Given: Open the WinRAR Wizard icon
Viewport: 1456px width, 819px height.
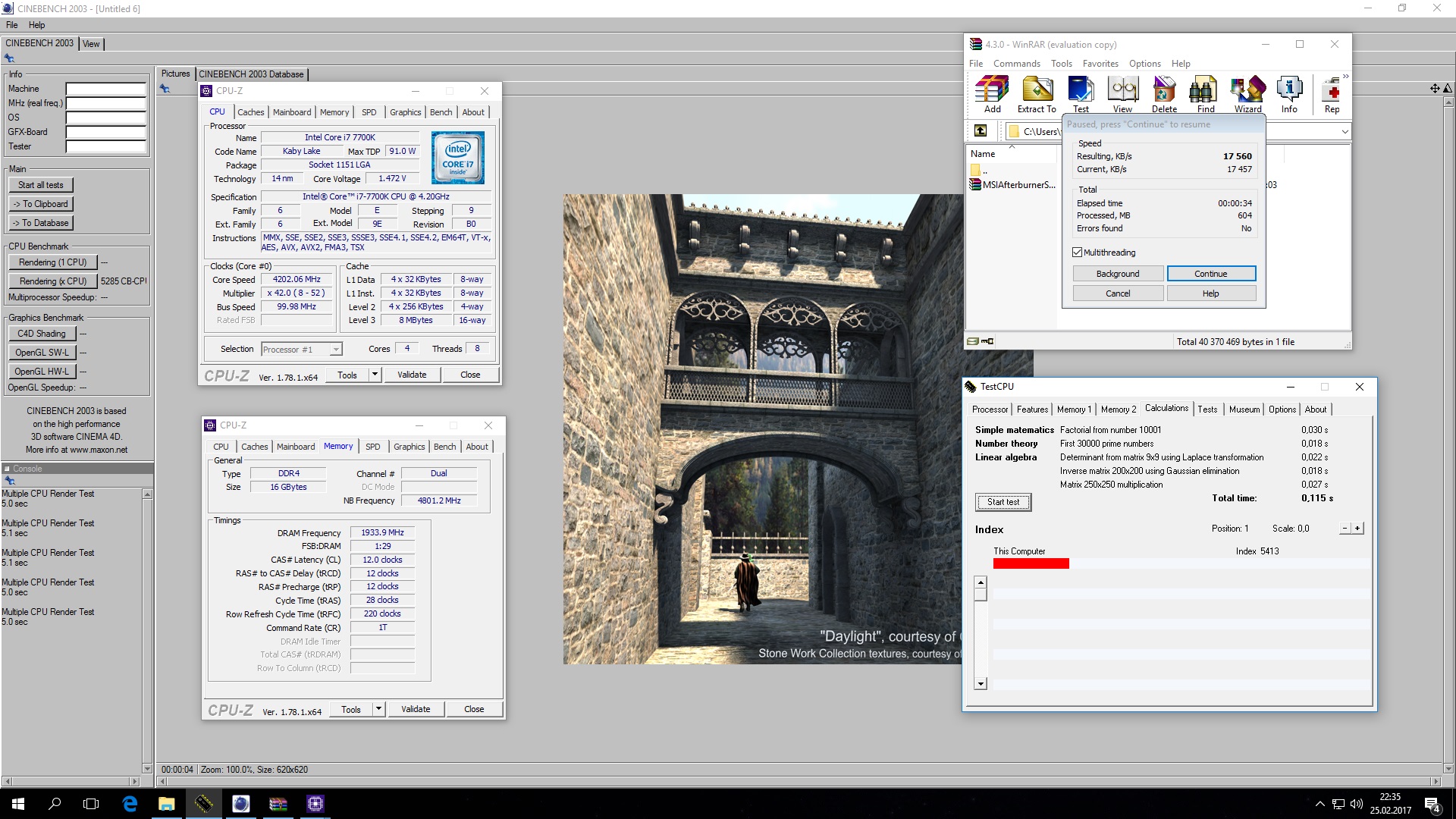Looking at the screenshot, I should pos(1247,95).
